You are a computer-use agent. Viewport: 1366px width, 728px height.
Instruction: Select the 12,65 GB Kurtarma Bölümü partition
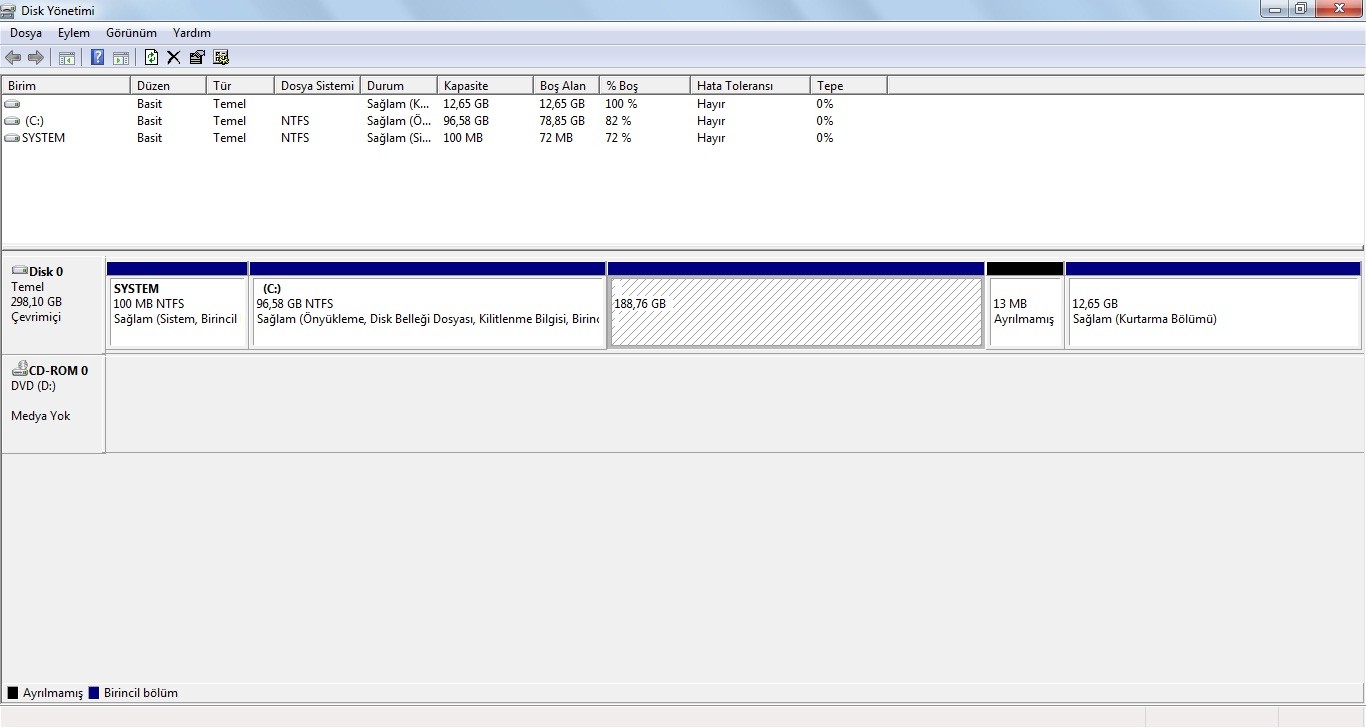point(1213,312)
